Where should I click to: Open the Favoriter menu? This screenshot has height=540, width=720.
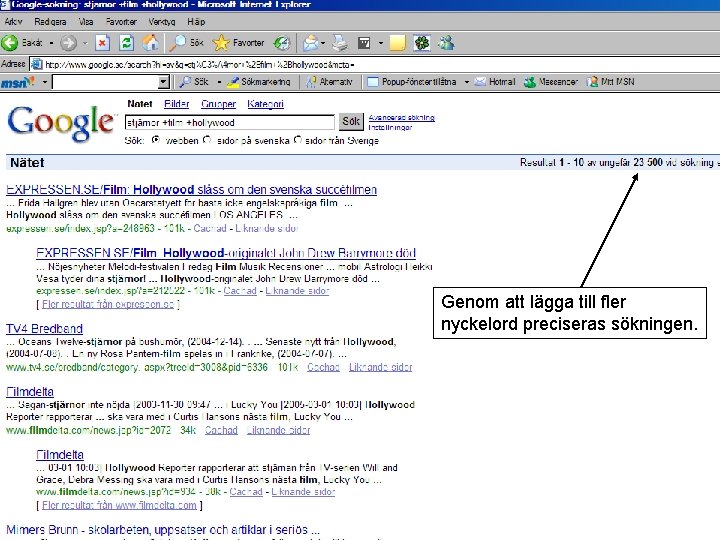121,22
